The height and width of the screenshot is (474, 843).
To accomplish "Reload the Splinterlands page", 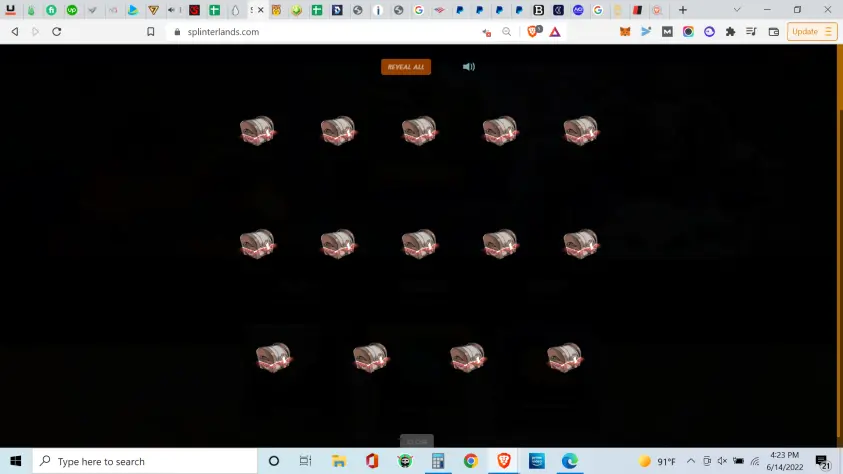I will point(56,32).
